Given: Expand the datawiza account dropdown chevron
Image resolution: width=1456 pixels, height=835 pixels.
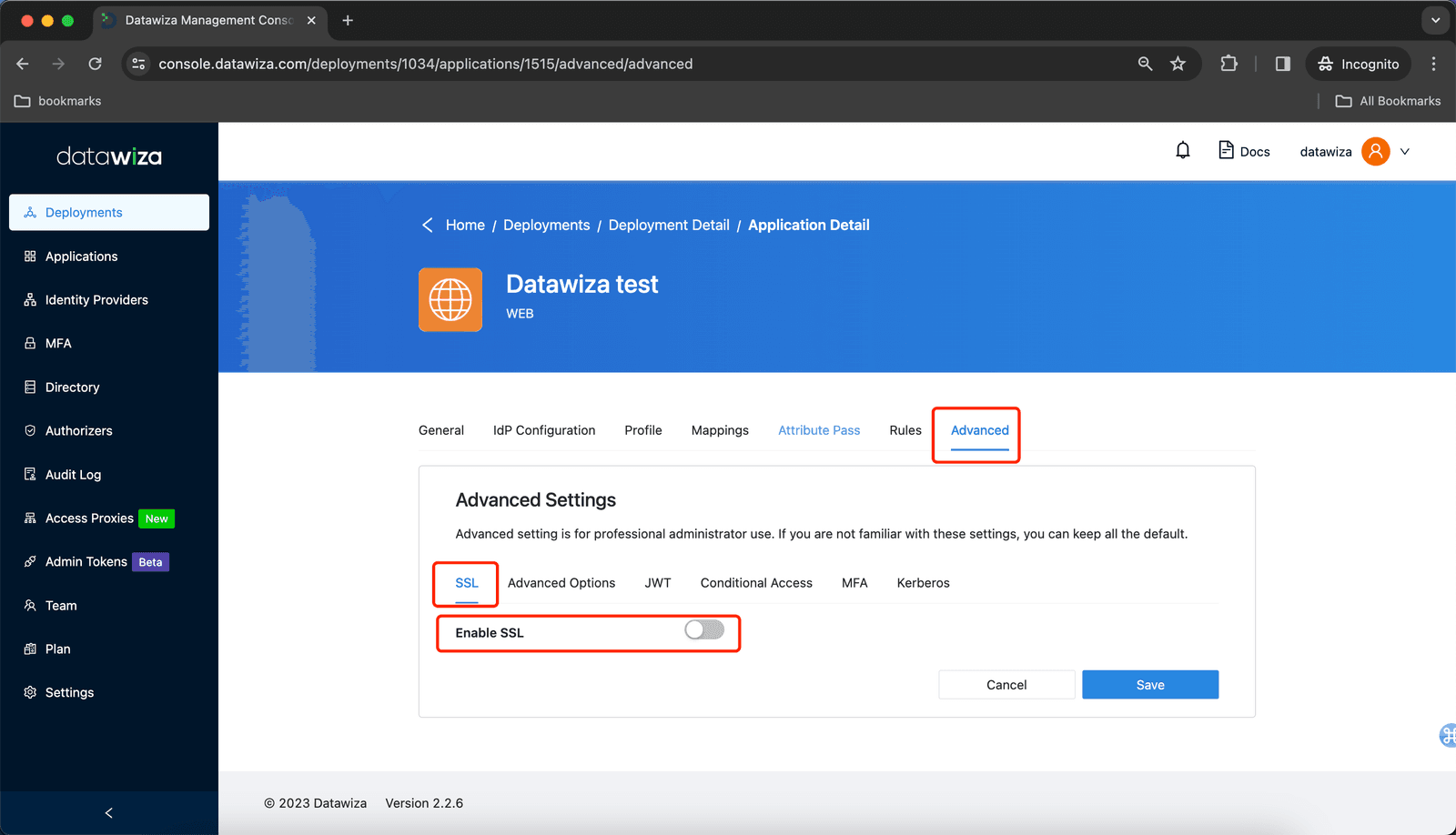Looking at the screenshot, I should click(x=1405, y=152).
